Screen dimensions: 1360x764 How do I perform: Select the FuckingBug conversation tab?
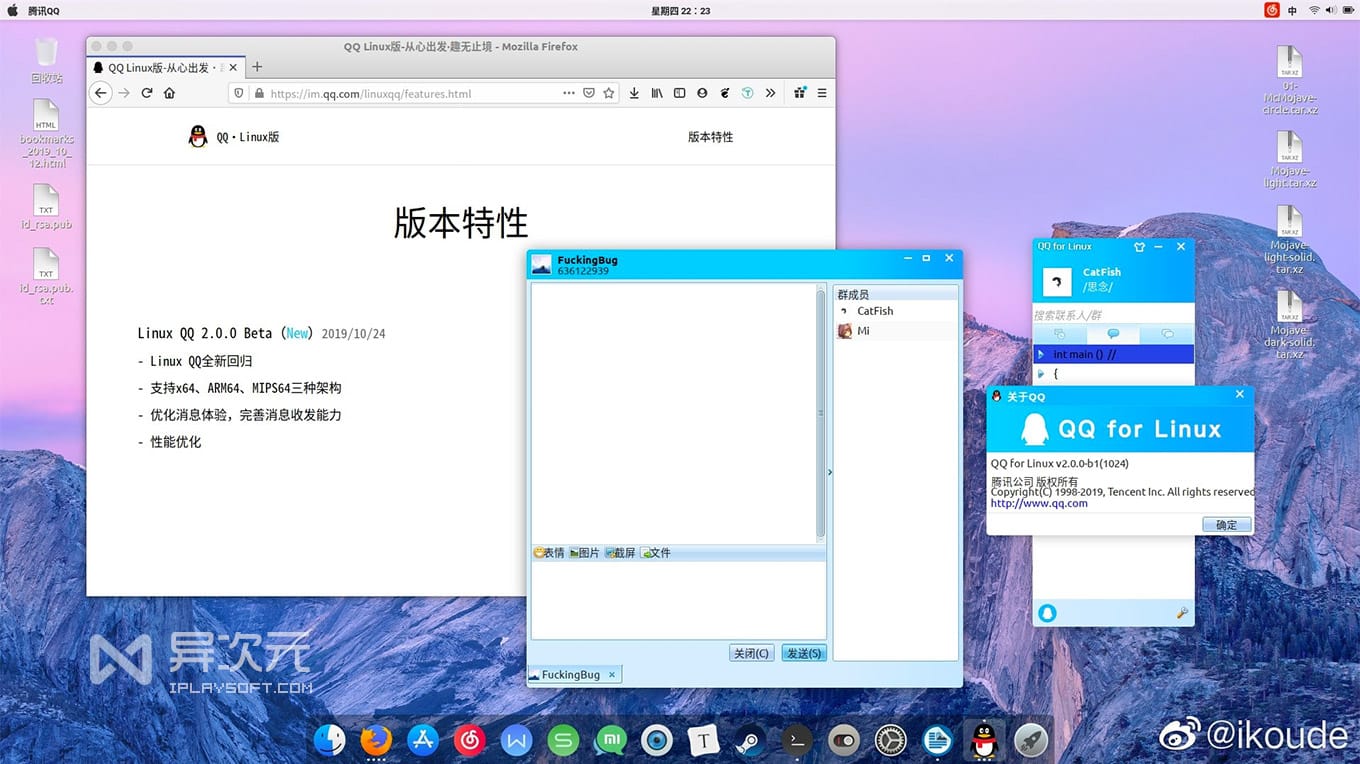(570, 674)
